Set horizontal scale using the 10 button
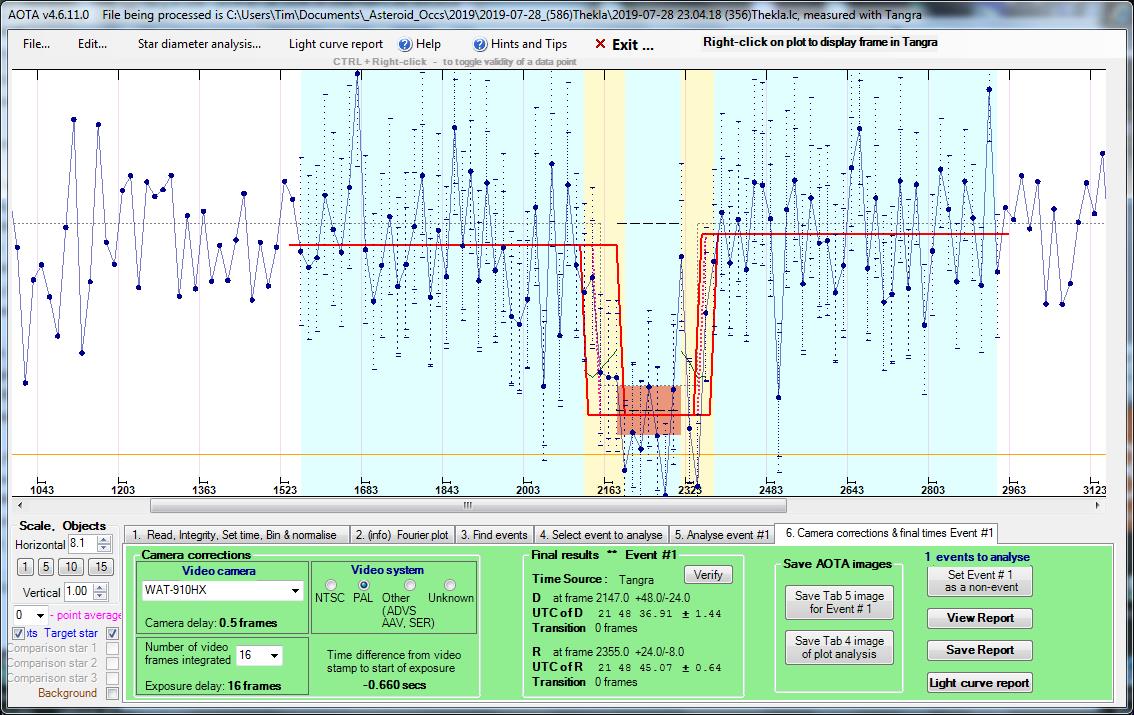 tap(72, 567)
